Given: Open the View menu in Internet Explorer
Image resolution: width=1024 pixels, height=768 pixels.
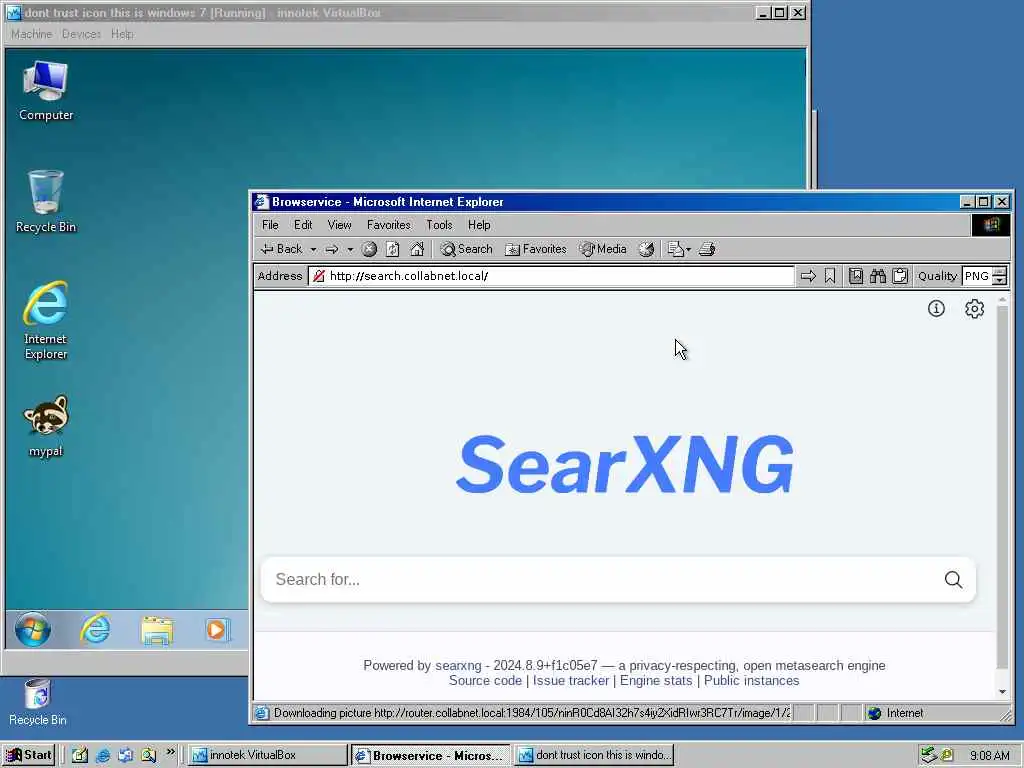Looking at the screenshot, I should coord(340,225).
